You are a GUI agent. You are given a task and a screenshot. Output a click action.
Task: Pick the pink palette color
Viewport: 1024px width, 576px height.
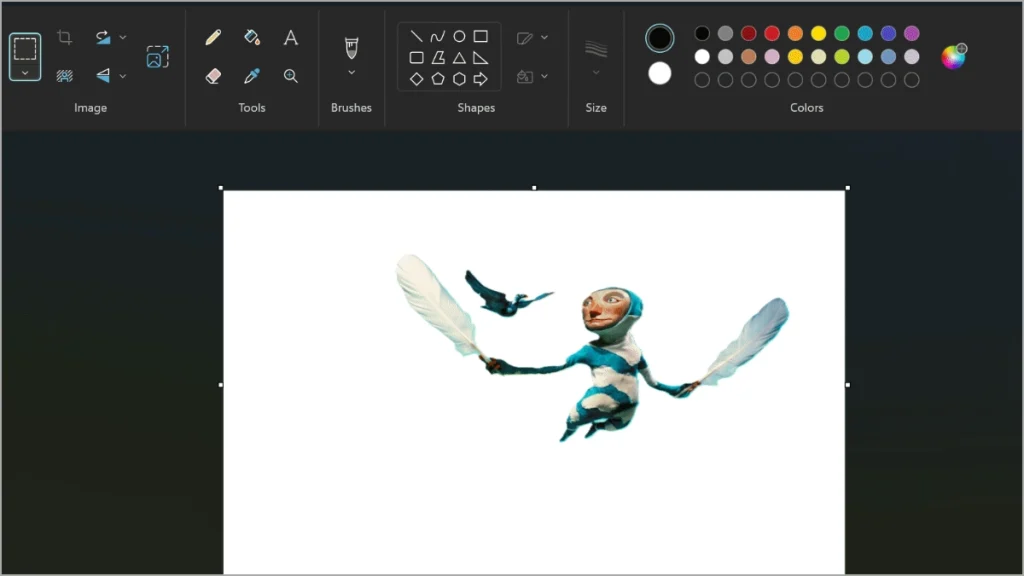pos(772,57)
